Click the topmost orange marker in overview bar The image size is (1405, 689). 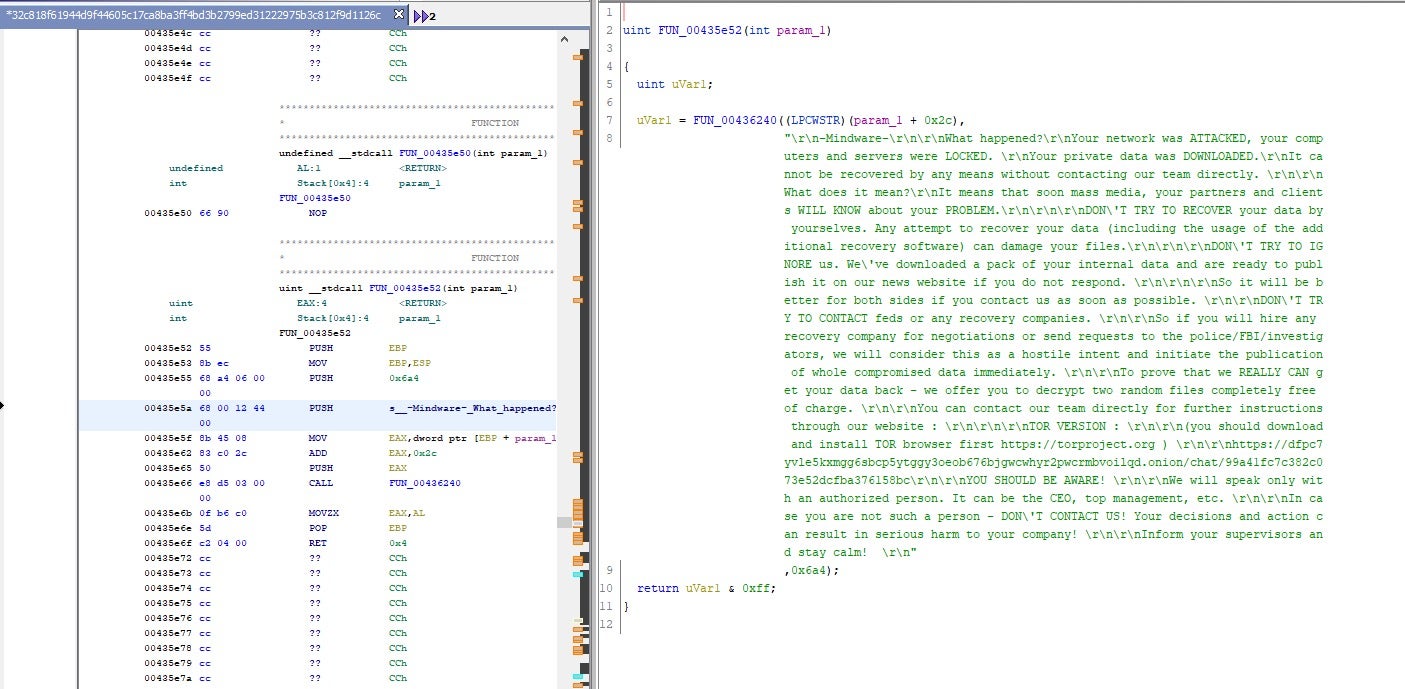578,56
